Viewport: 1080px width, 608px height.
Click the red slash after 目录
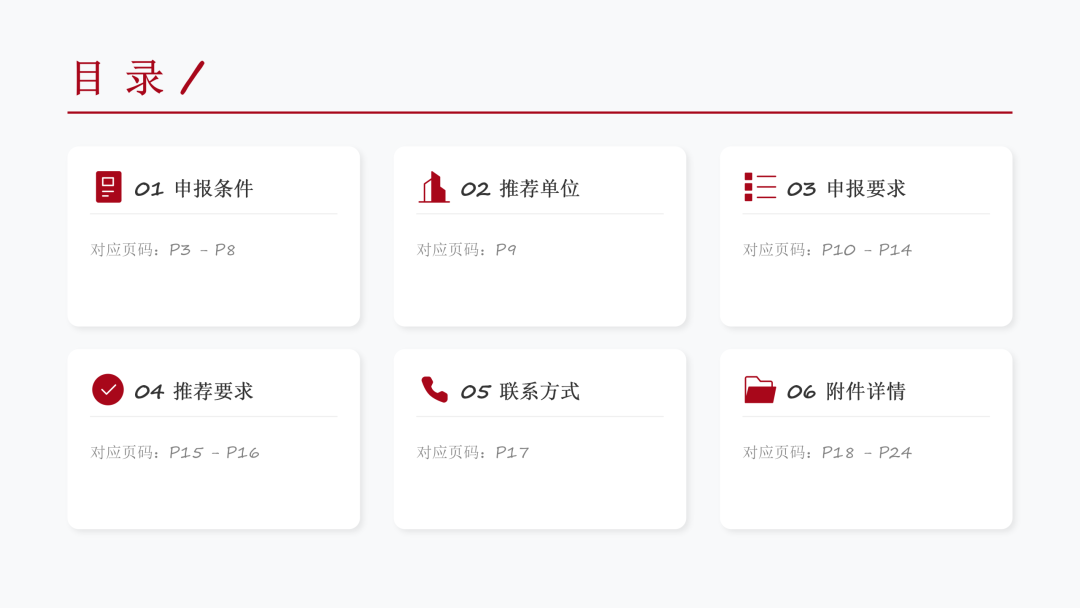pyautogui.click(x=192, y=78)
